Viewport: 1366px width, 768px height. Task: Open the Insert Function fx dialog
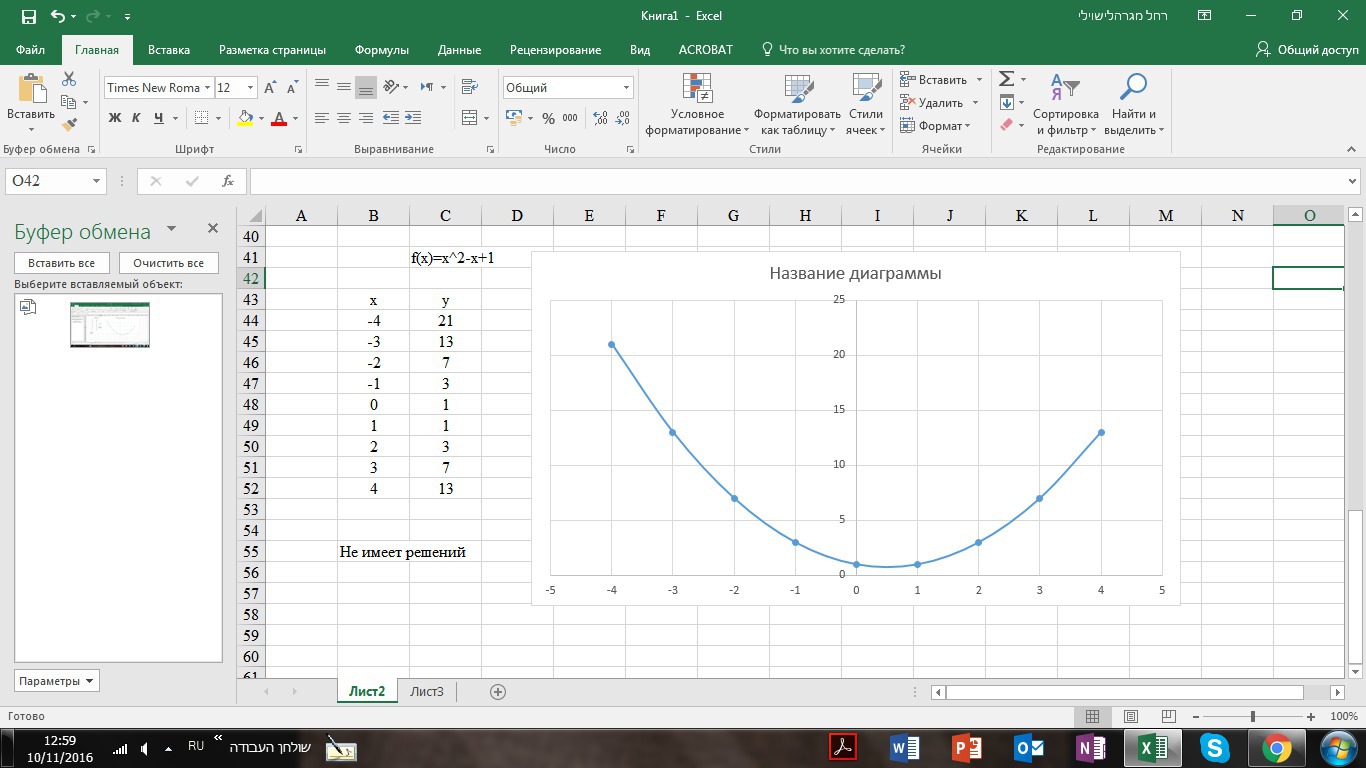(228, 181)
